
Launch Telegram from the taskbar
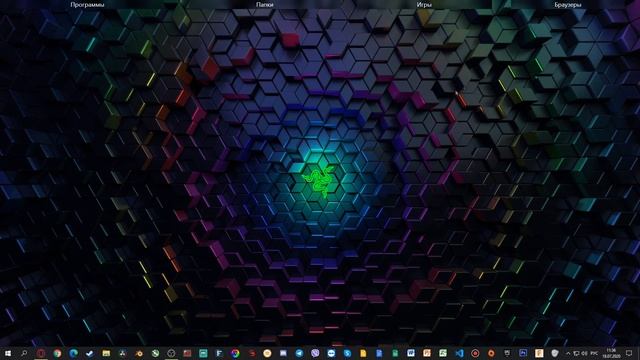pos(299,353)
